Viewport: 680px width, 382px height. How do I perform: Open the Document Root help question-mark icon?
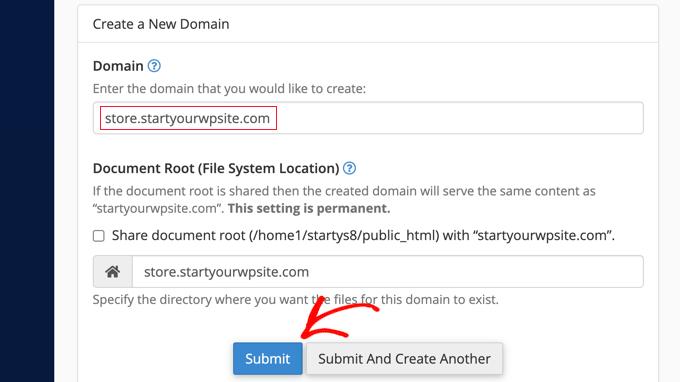(x=349, y=168)
